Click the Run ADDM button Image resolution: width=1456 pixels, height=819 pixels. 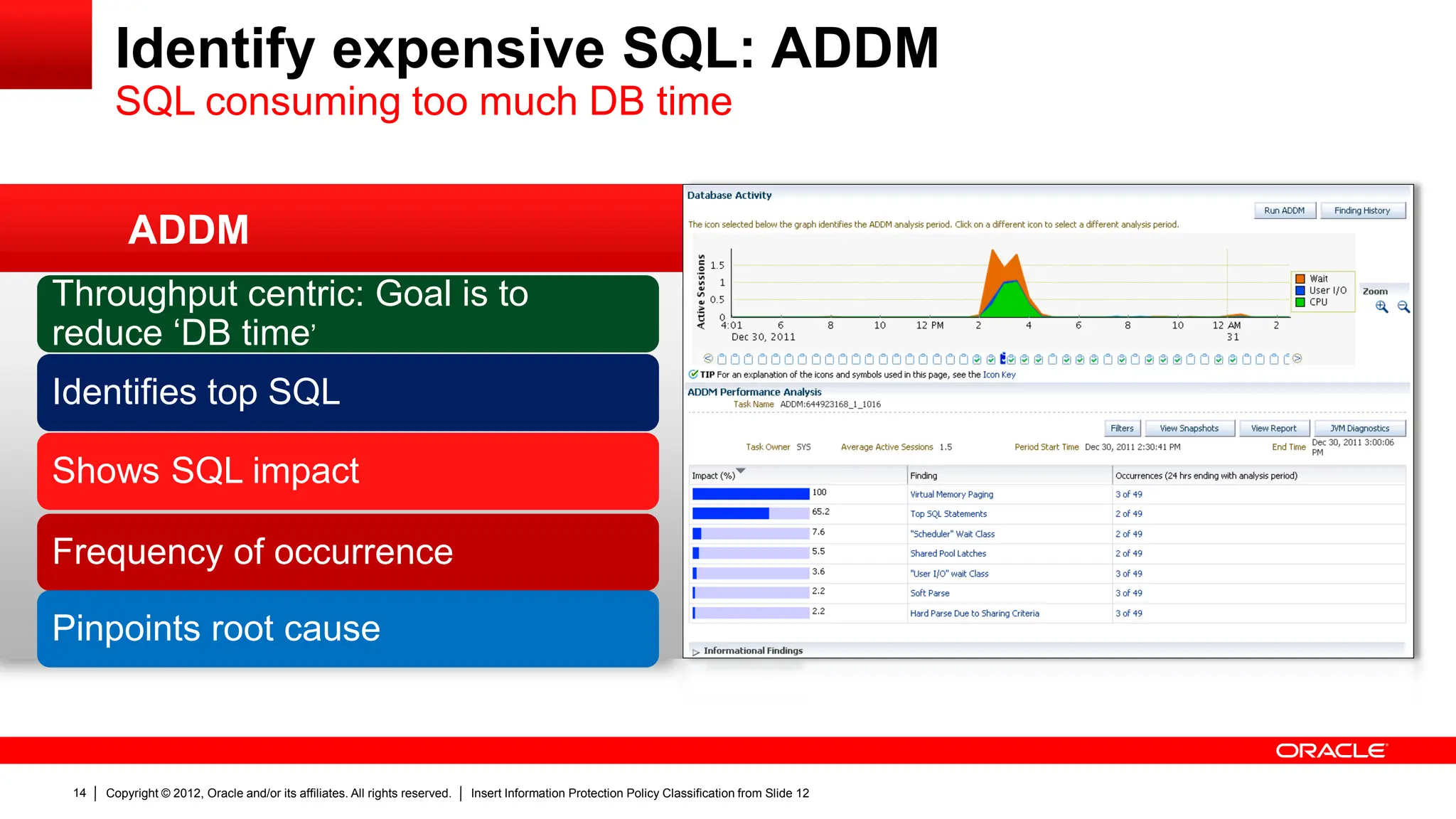[x=1284, y=210]
